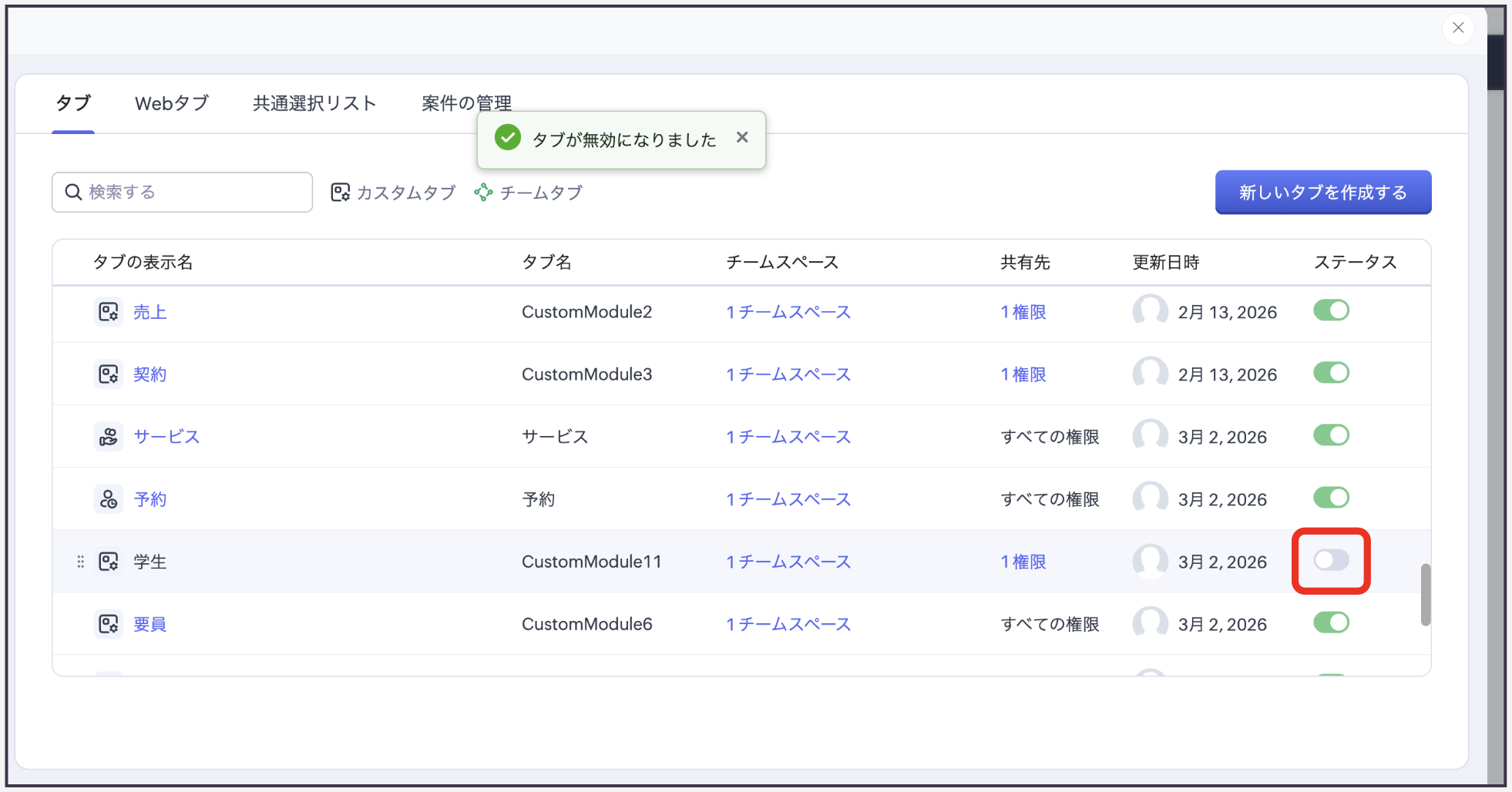Toggle the 要員 tab status off
Screen dimensions: 1512x792
coord(1331,623)
